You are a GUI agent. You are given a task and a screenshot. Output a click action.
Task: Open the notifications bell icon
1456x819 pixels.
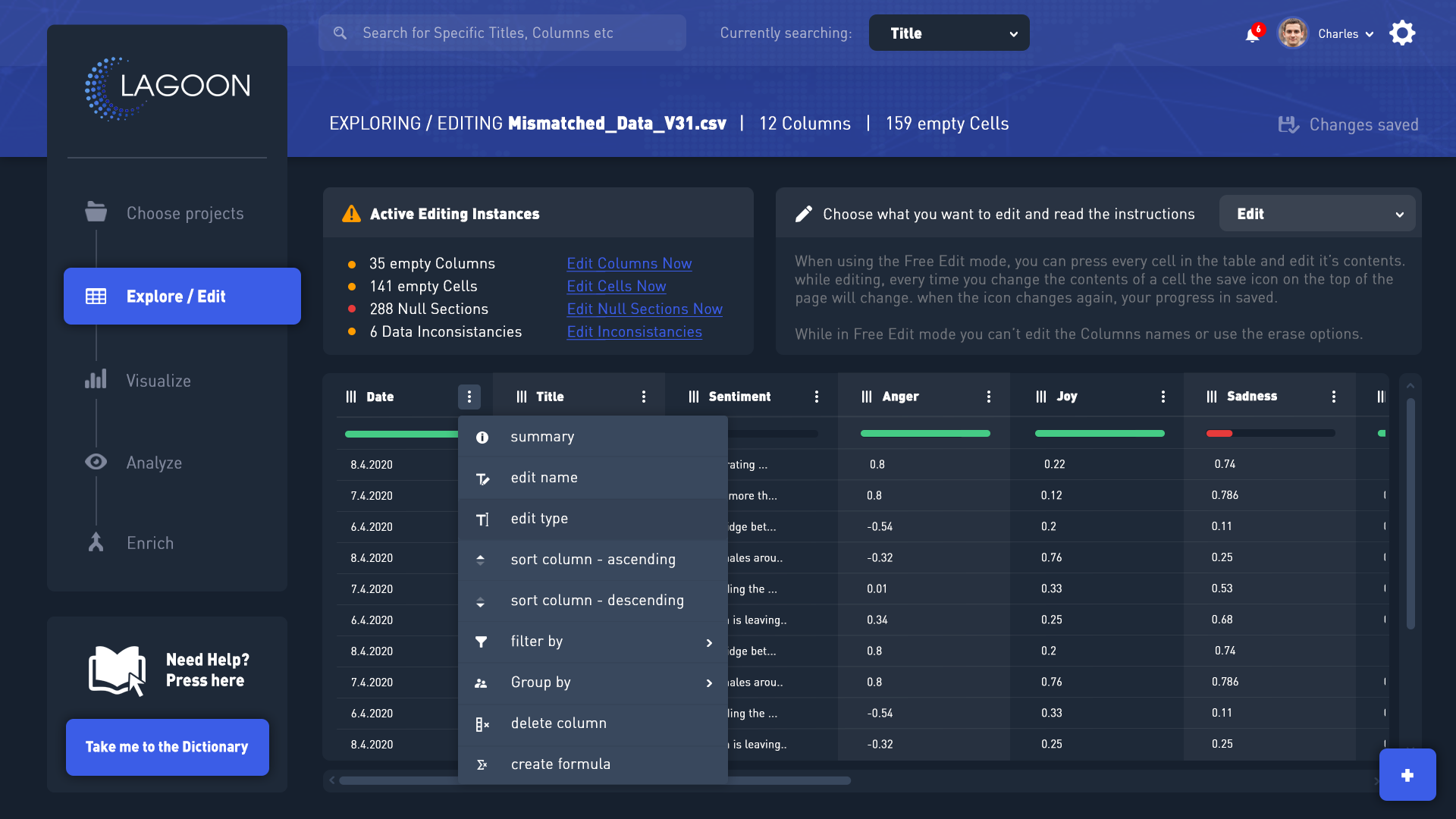[x=1252, y=34]
